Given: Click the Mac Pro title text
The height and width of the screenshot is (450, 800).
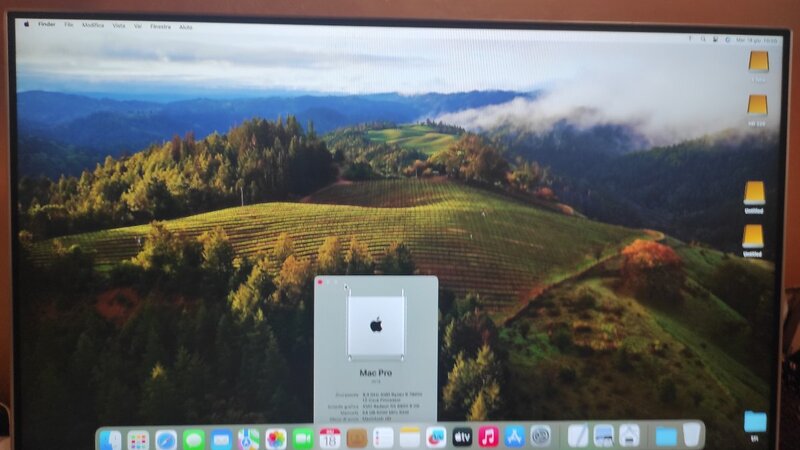Looking at the screenshot, I should point(376,373).
